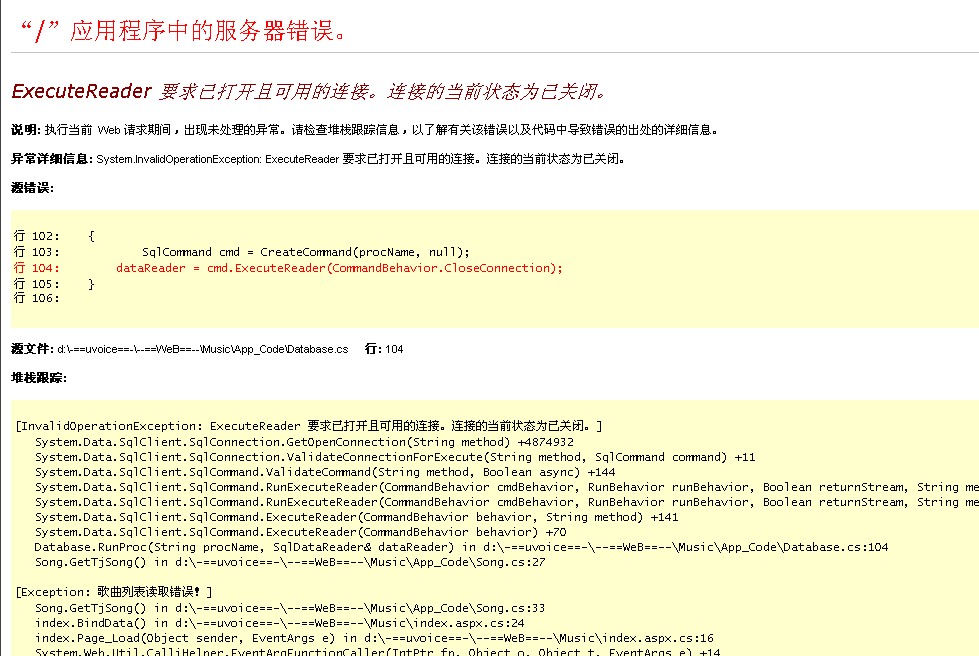This screenshot has width=979, height=656.
Task: Click trace line "Song.GetTjSong()" ending Song.cs:27
Action: point(290,562)
